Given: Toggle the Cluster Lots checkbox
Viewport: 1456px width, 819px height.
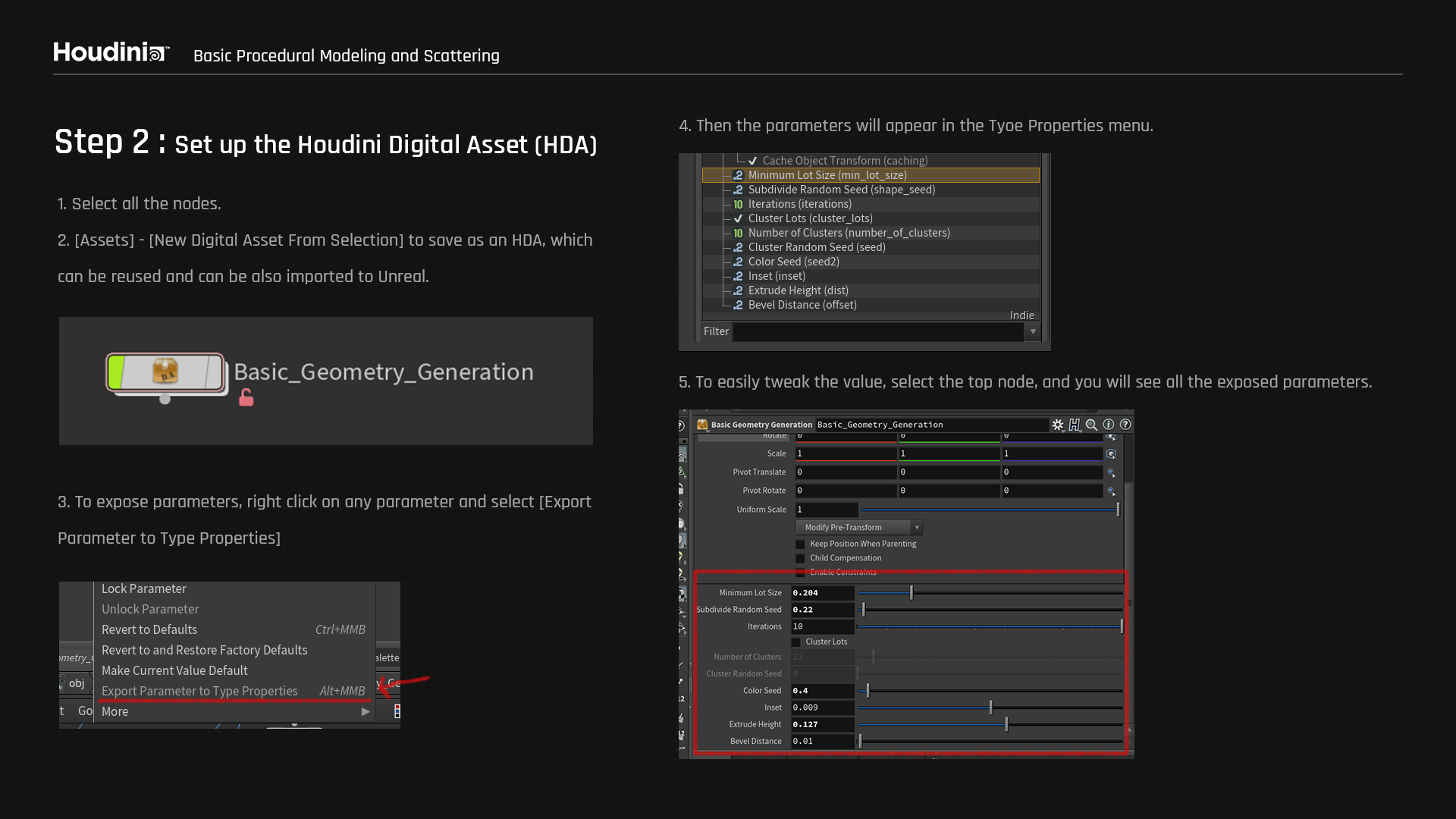Looking at the screenshot, I should pyautogui.click(x=796, y=642).
